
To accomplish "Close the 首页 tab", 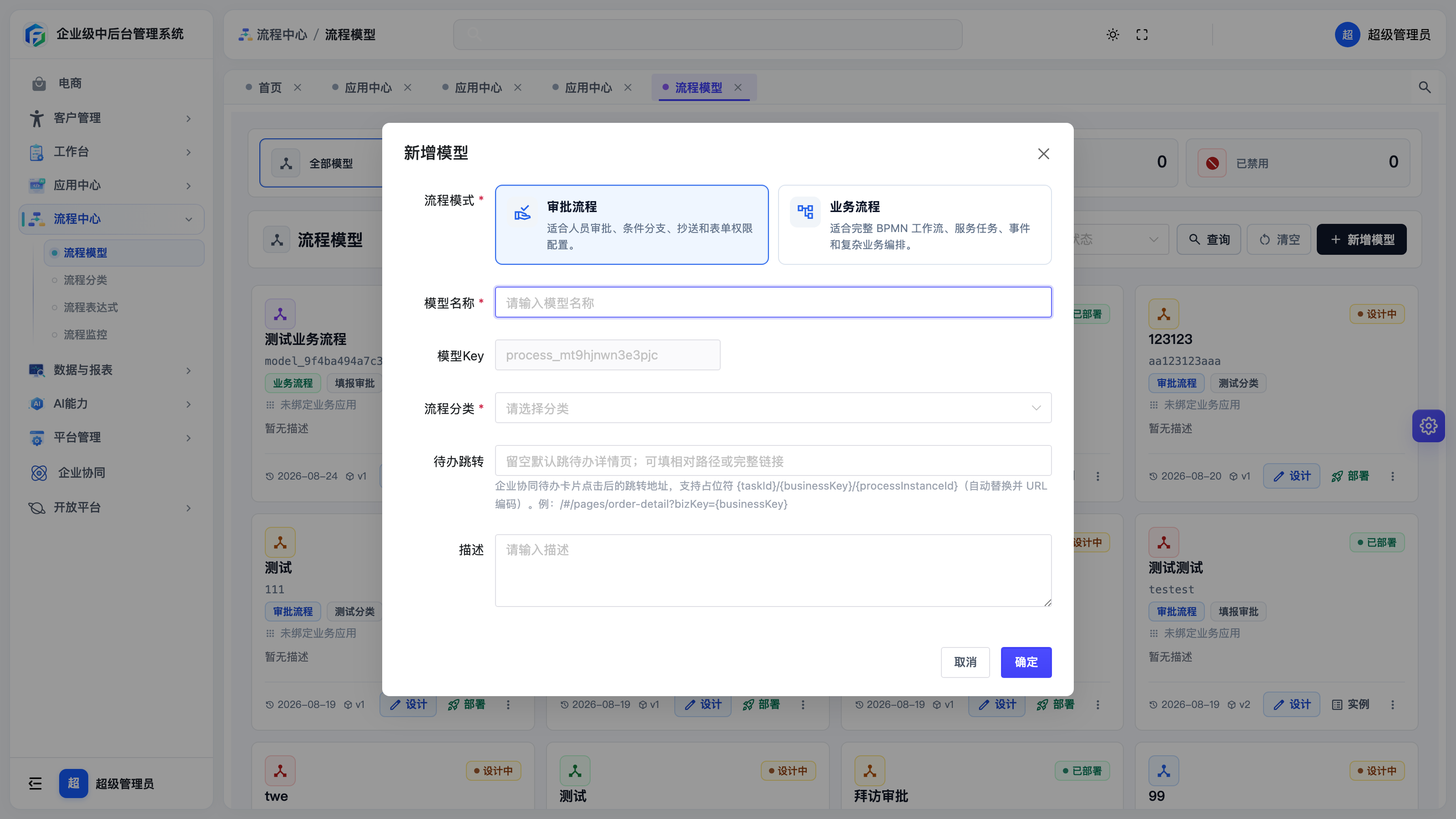I will 297,88.
